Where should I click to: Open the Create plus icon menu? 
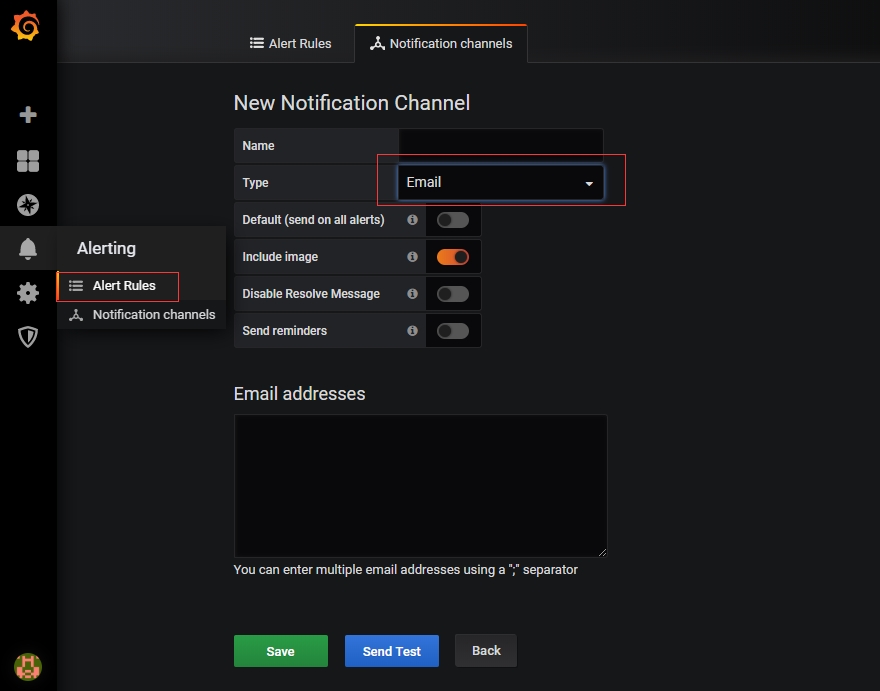pyautogui.click(x=28, y=115)
